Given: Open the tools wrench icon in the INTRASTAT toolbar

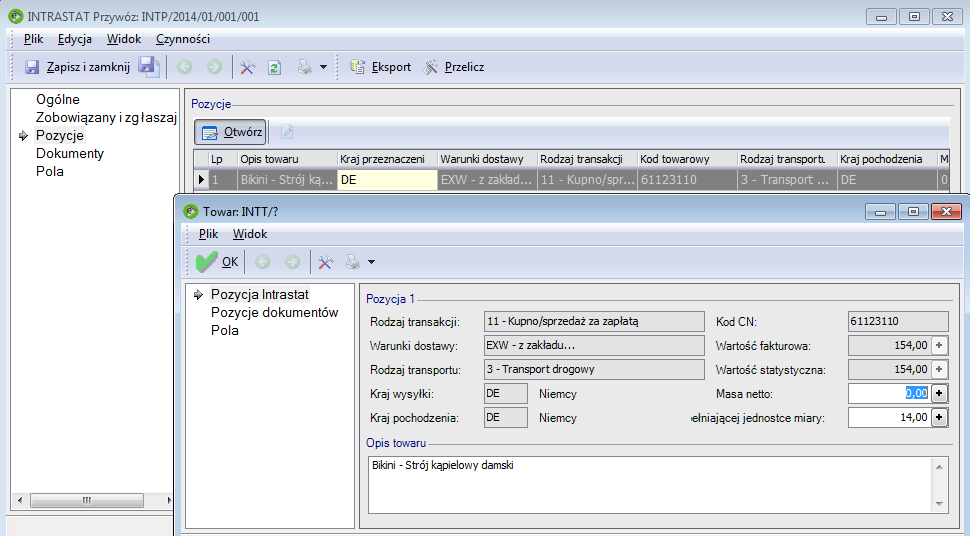Looking at the screenshot, I should click(x=247, y=67).
